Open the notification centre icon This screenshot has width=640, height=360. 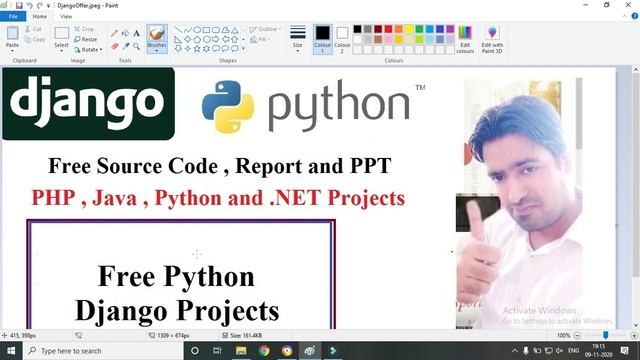624,351
